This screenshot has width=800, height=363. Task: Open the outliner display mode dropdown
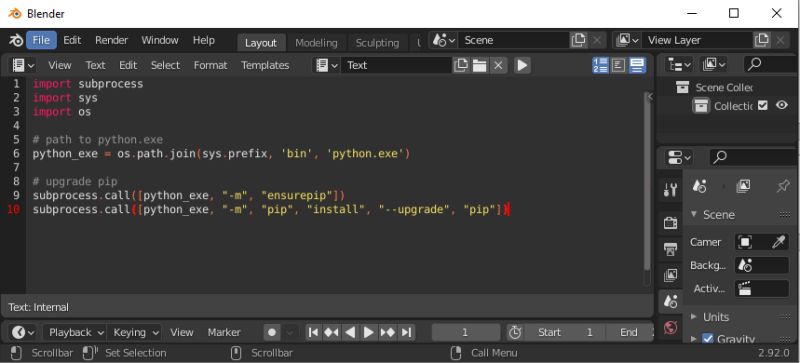713,64
